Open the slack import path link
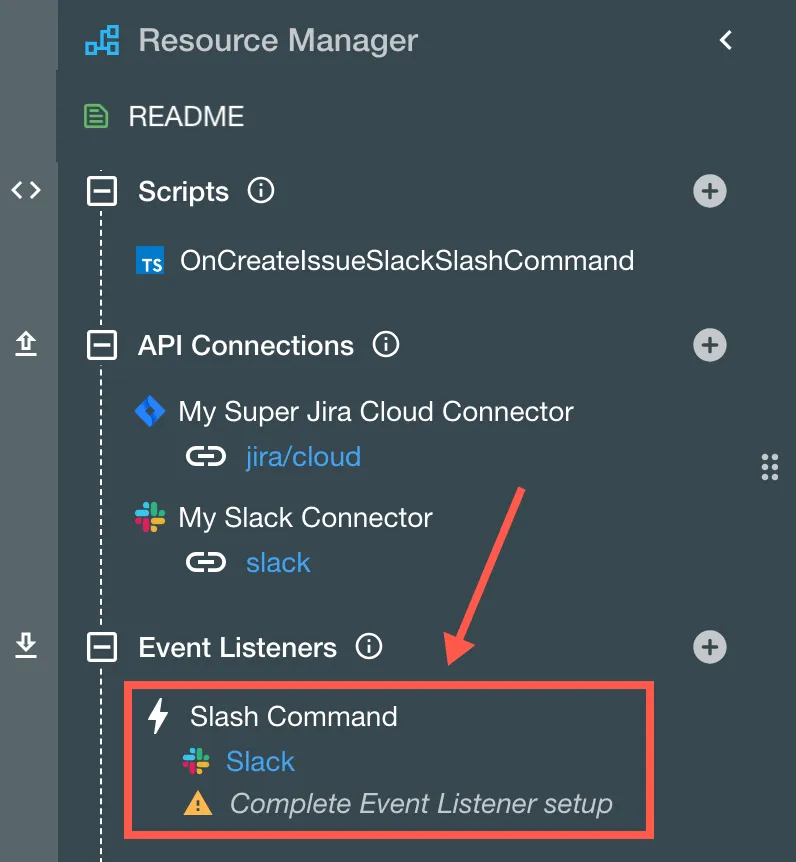The height and width of the screenshot is (862, 796). pyautogui.click(x=278, y=563)
